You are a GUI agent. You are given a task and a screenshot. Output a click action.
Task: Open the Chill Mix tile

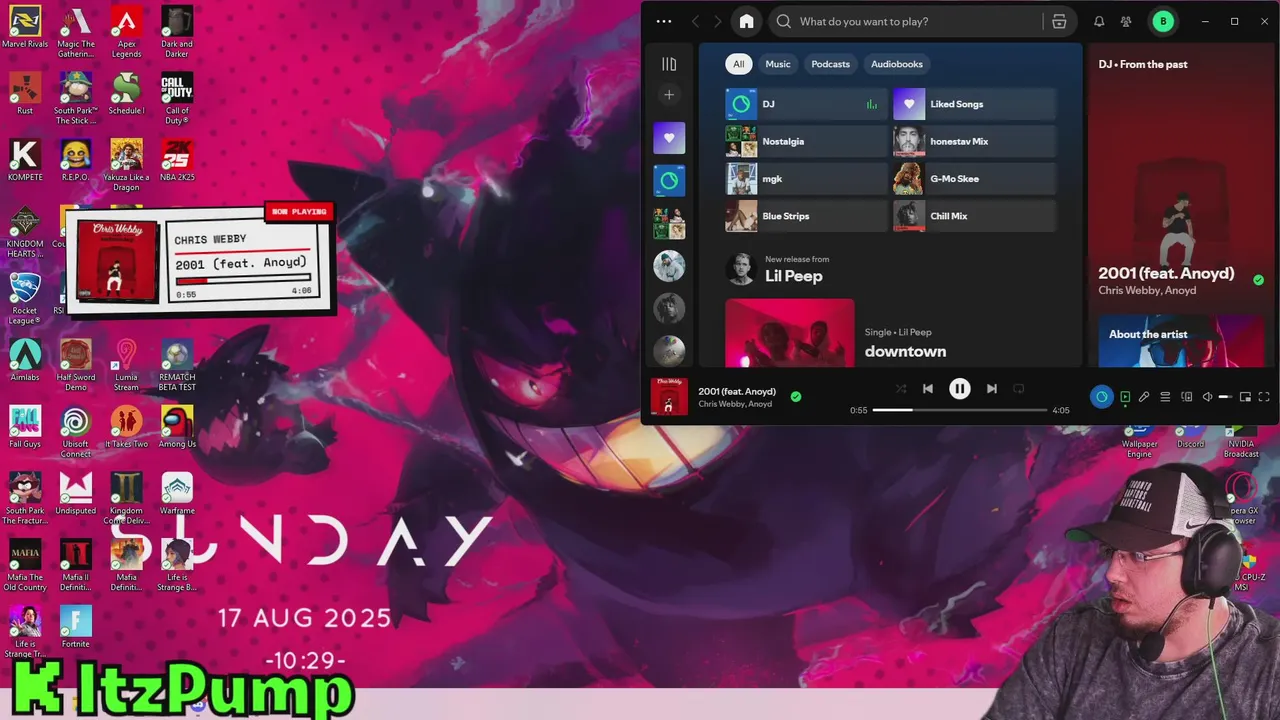click(974, 216)
